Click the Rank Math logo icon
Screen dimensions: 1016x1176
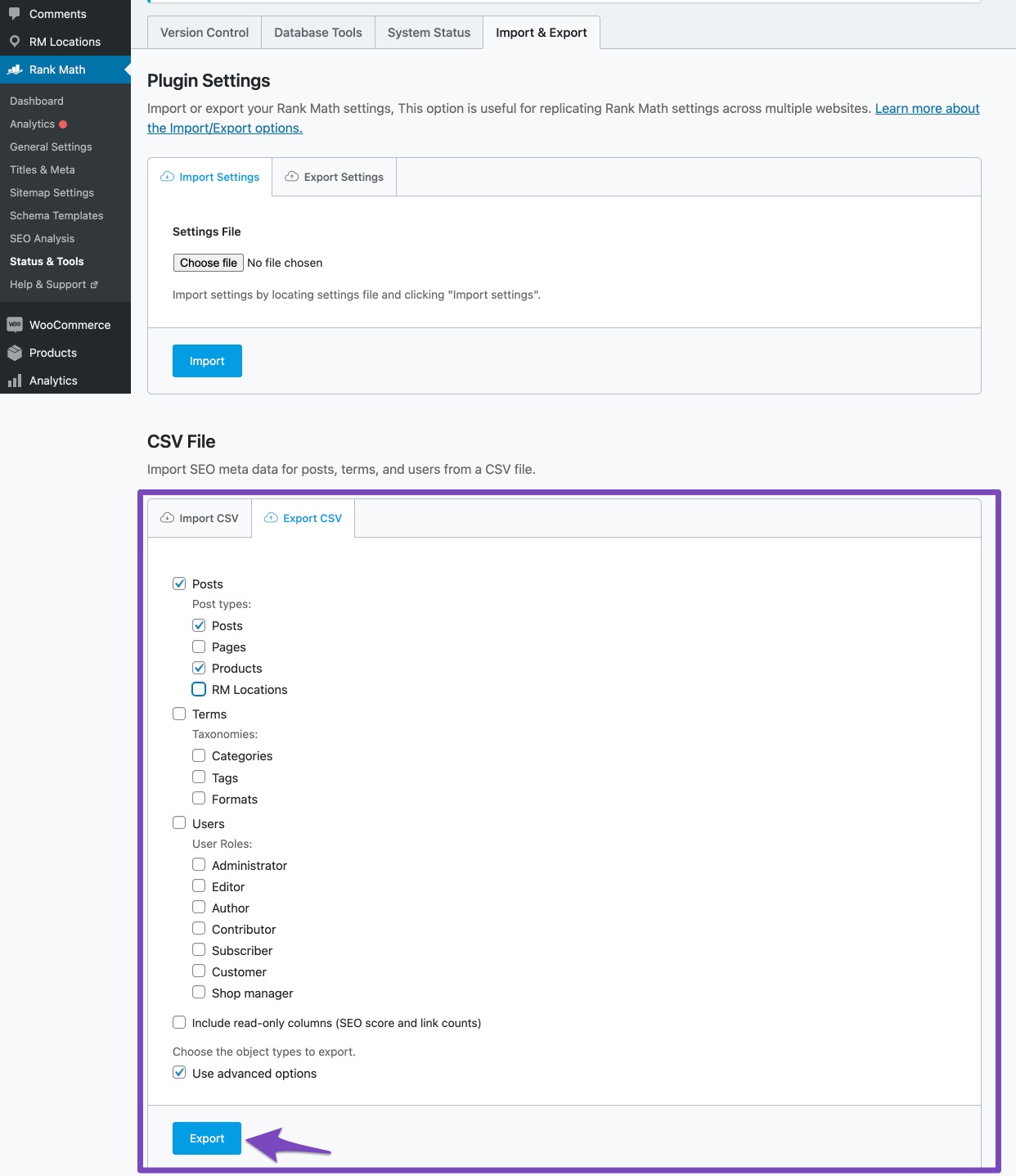15,70
